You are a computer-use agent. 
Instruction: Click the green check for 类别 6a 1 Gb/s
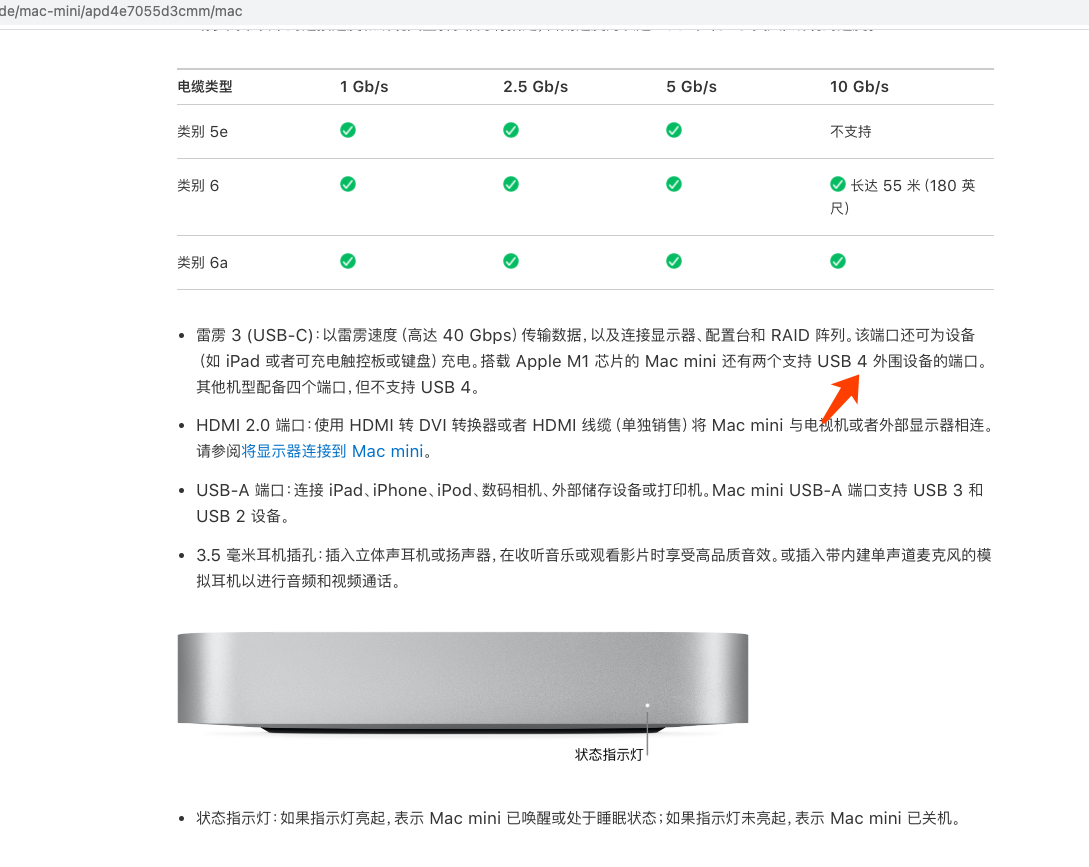click(x=348, y=261)
